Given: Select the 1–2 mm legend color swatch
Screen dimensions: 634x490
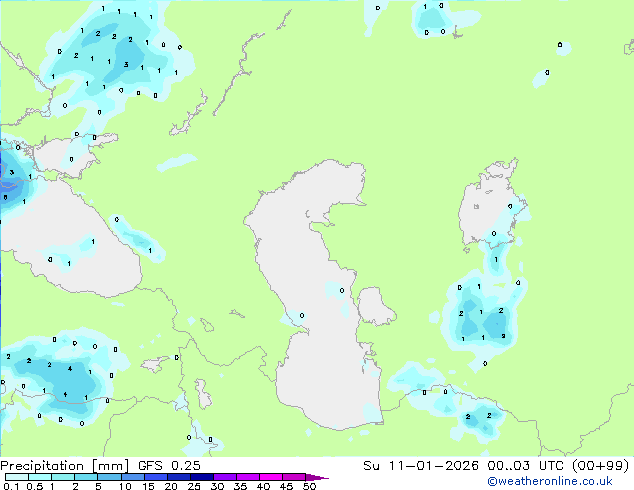Looking at the screenshot, I should point(63,477).
